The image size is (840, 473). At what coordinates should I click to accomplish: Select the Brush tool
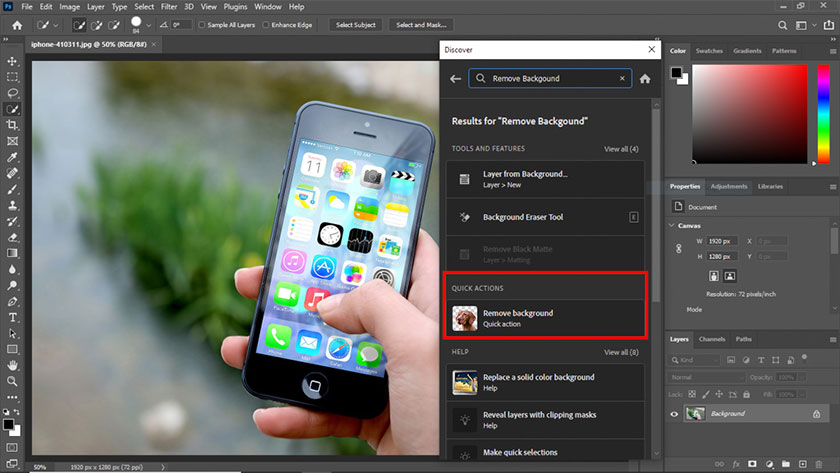click(x=12, y=190)
